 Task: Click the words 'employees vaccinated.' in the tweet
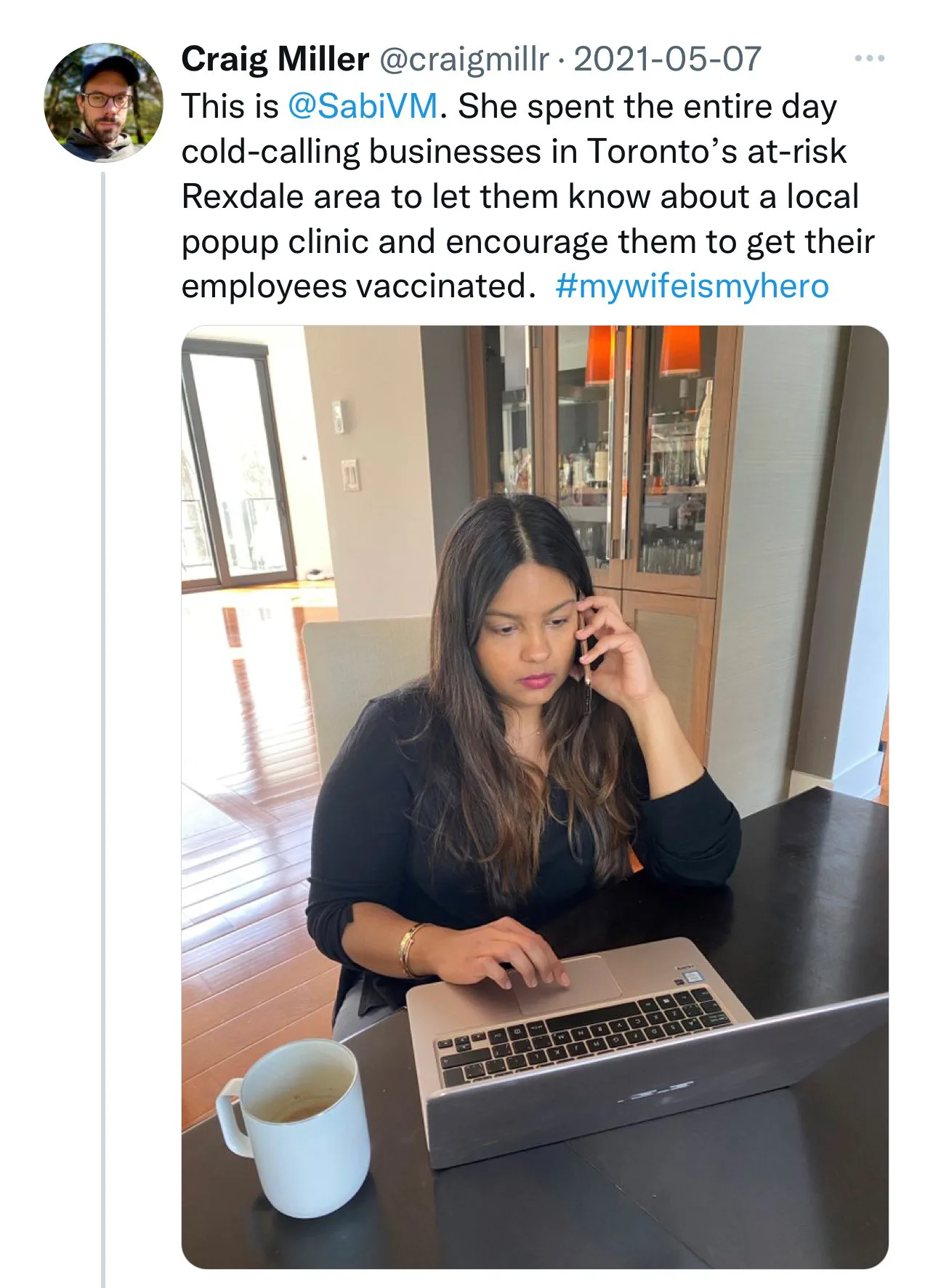click(x=358, y=286)
